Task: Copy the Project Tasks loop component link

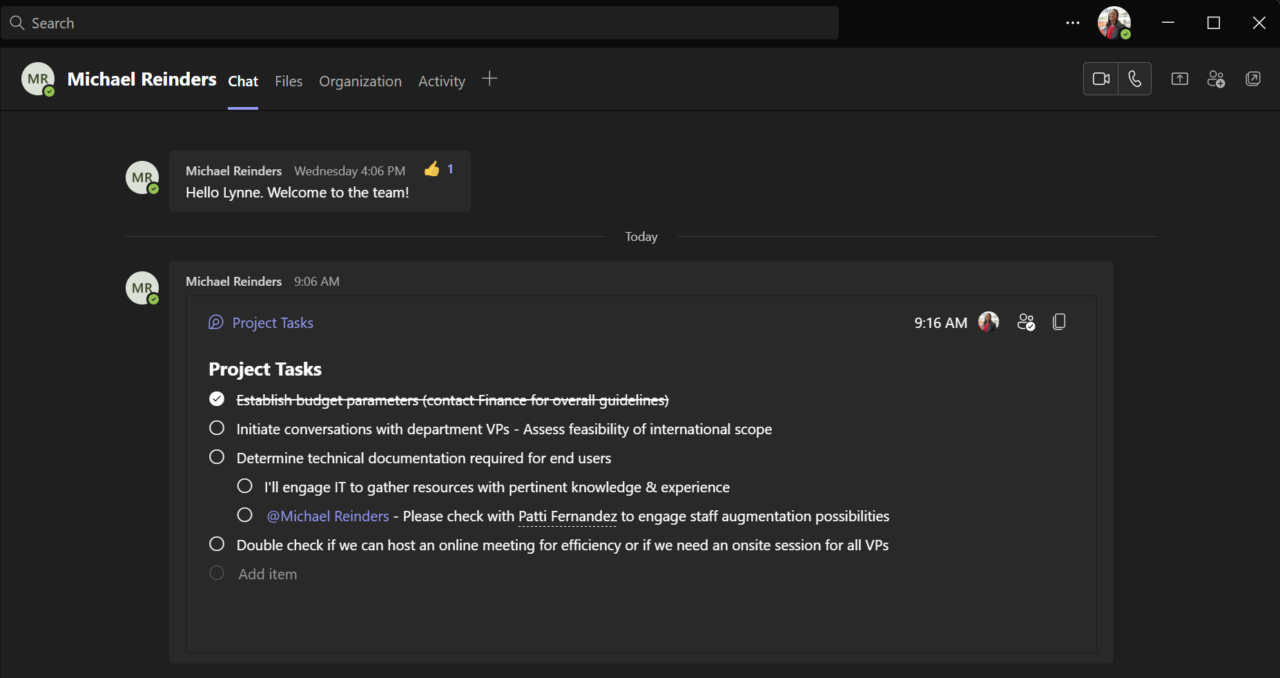Action: 1059,321
